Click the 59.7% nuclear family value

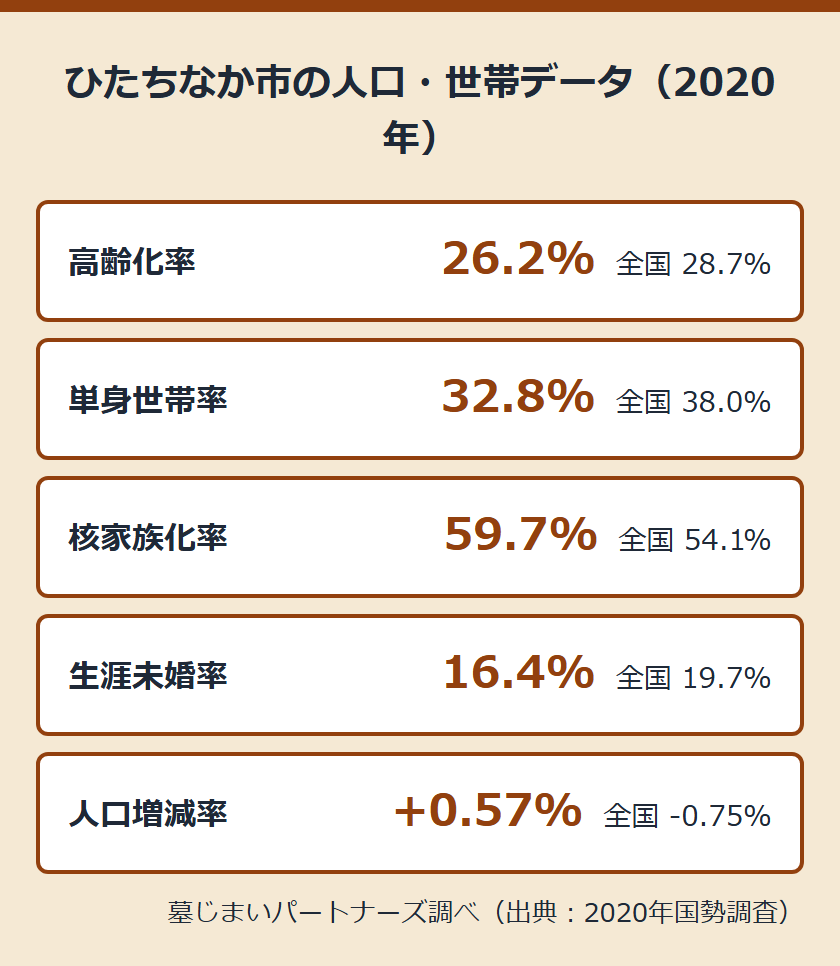click(x=521, y=534)
